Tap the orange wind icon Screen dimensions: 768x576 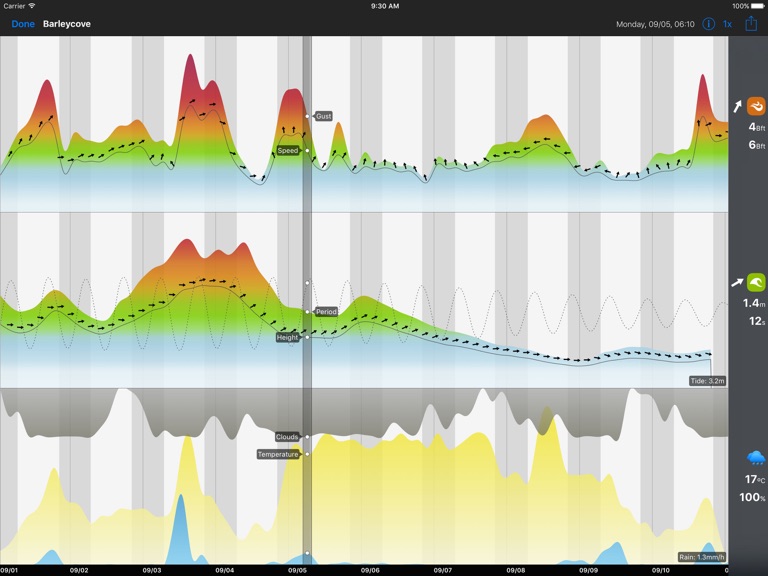pyautogui.click(x=756, y=106)
